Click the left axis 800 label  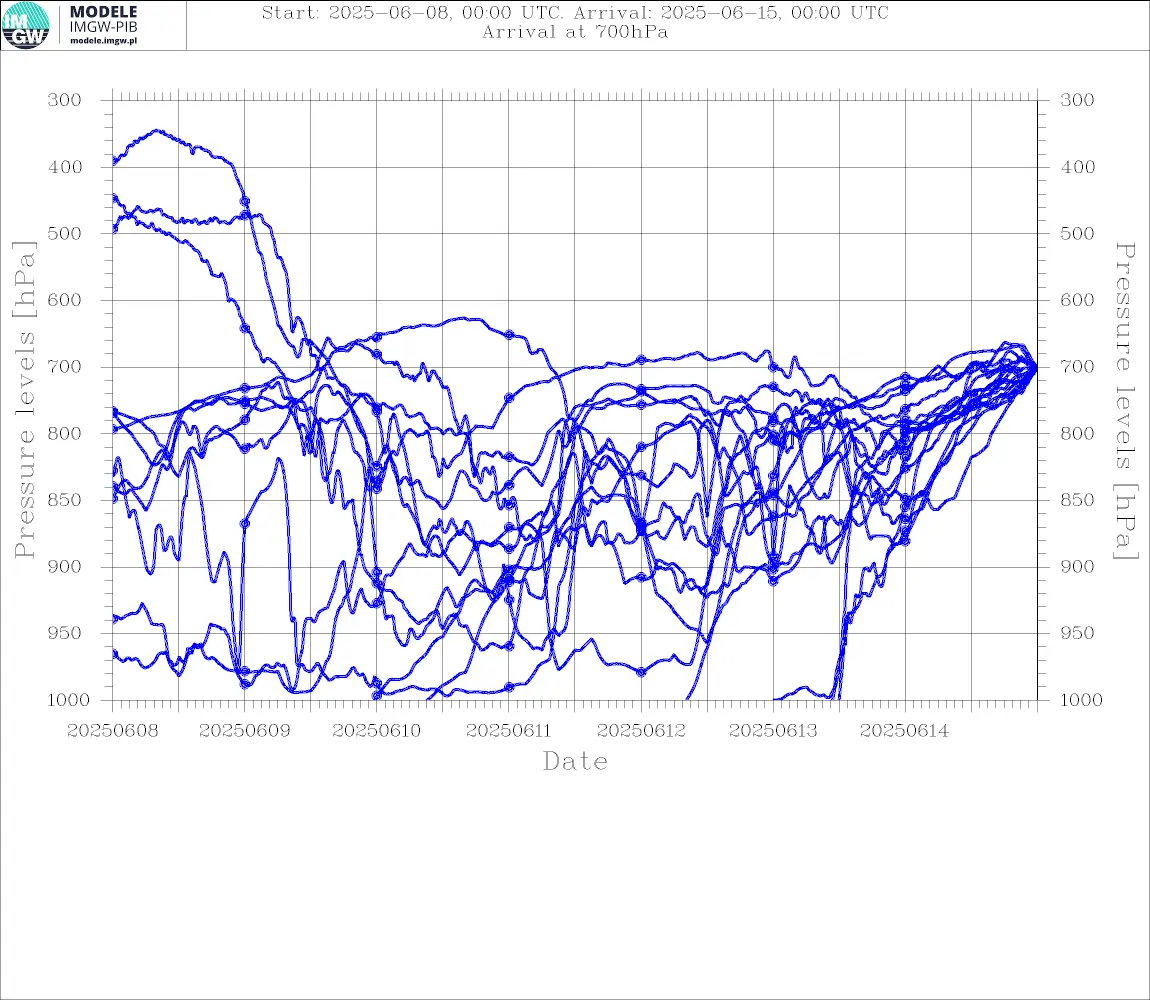coord(65,434)
